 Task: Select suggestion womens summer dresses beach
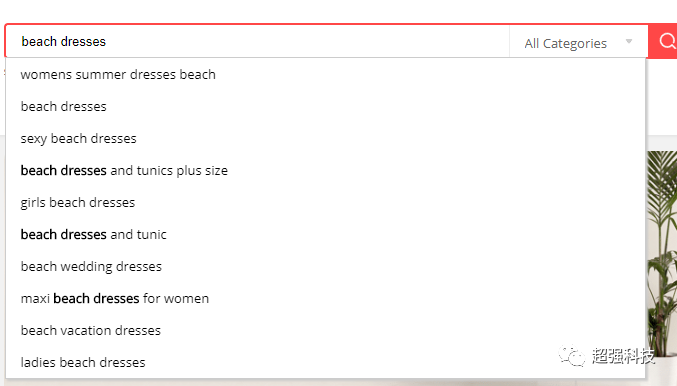(x=326, y=74)
